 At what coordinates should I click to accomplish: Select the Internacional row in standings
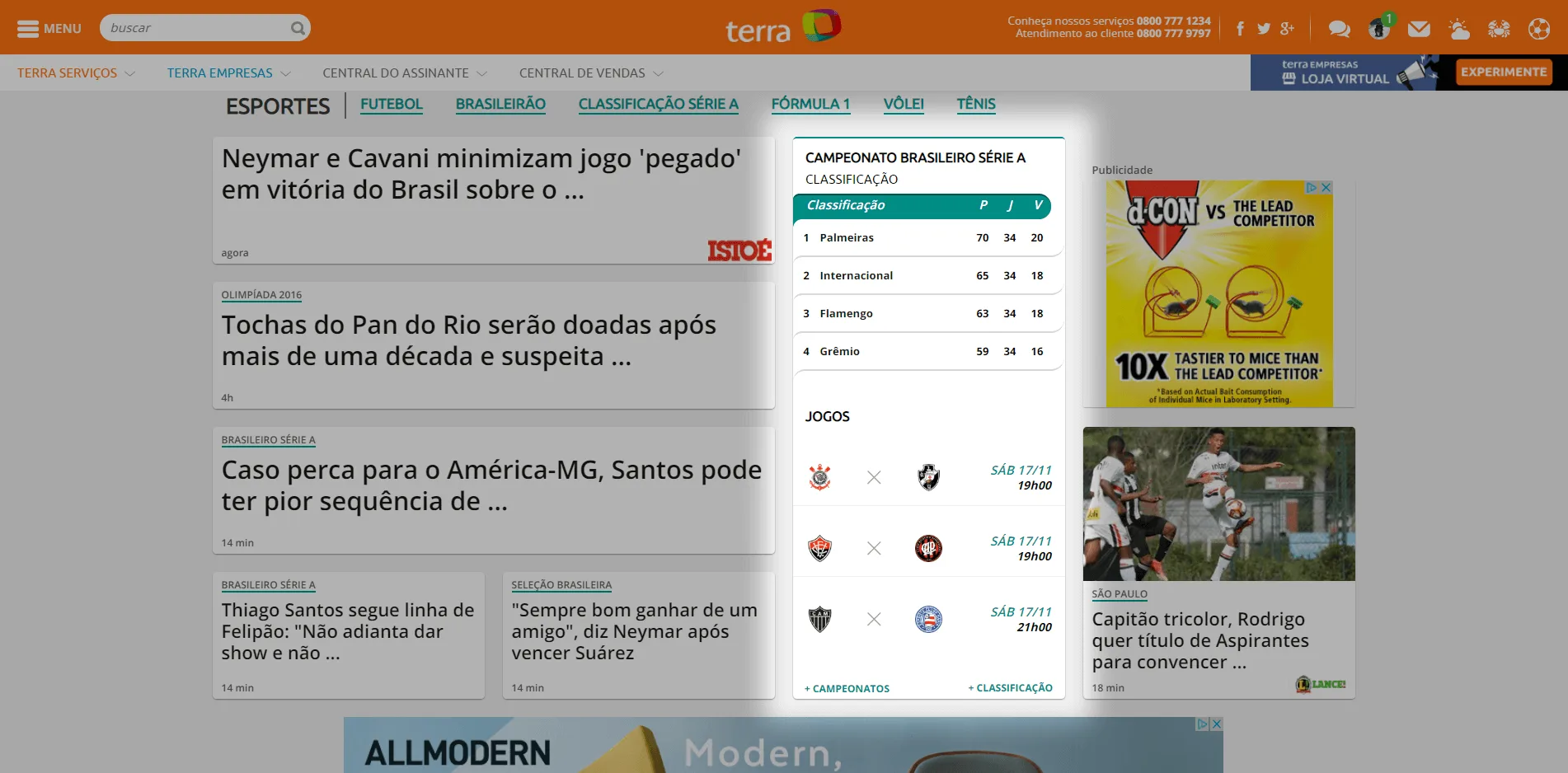pyautogui.click(x=927, y=275)
